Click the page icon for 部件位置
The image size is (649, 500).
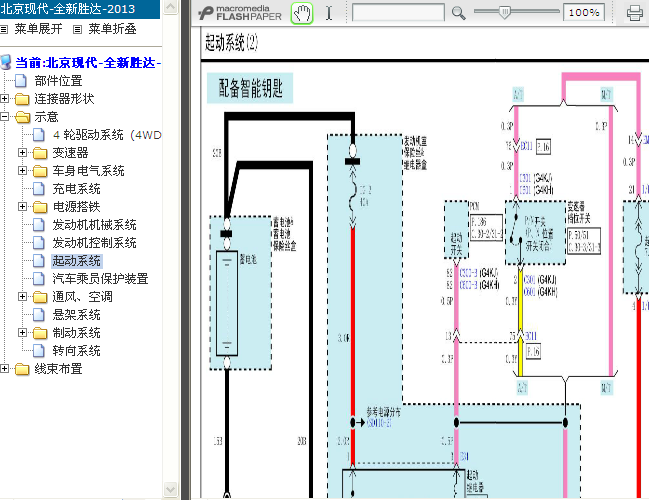pyautogui.click(x=21, y=81)
